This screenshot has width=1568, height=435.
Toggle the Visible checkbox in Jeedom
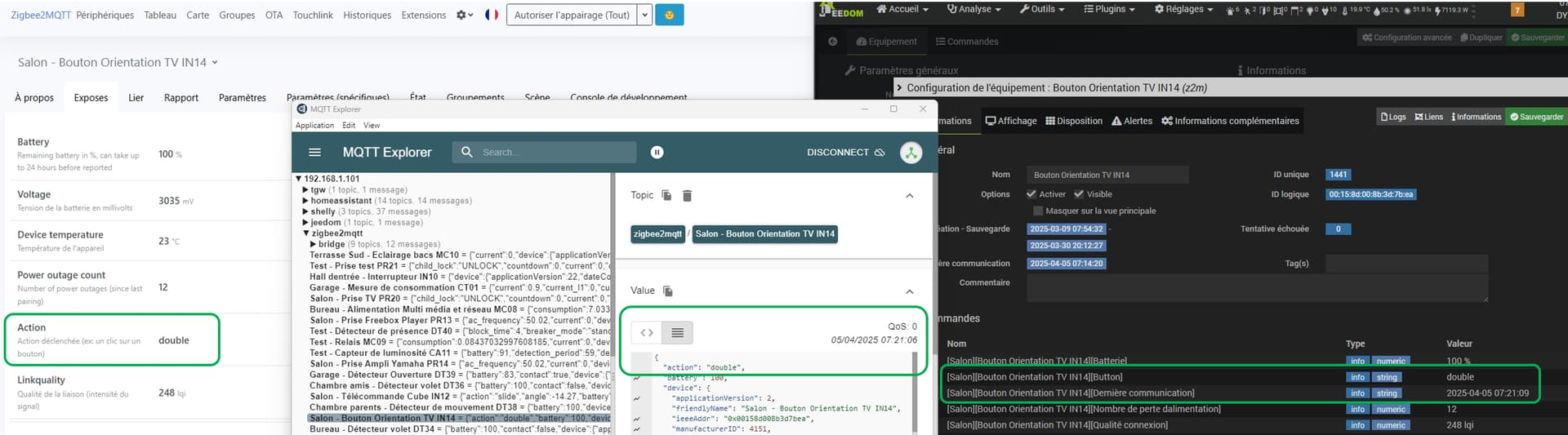point(1079,194)
